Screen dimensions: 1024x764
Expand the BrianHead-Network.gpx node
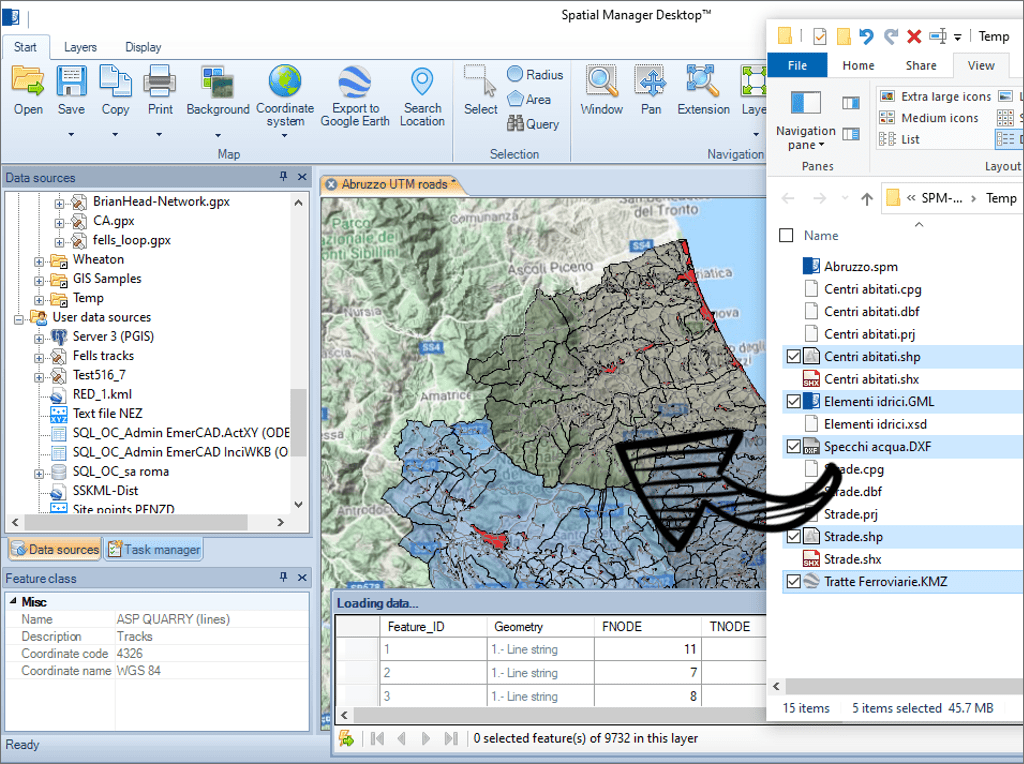click(x=59, y=204)
